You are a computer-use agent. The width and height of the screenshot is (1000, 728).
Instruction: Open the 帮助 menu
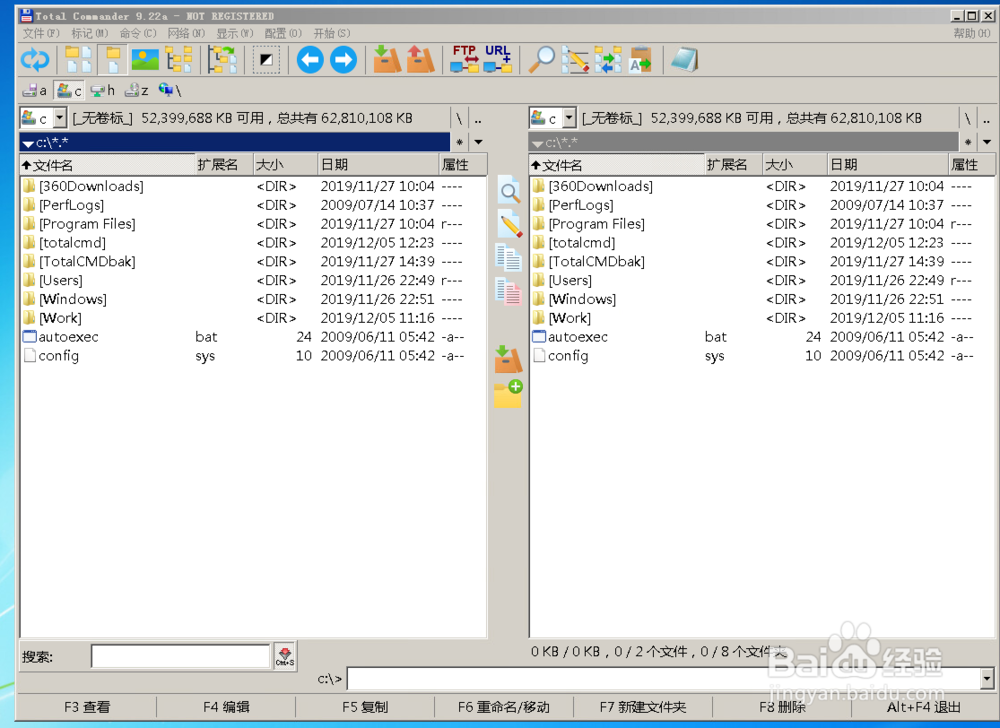973,33
